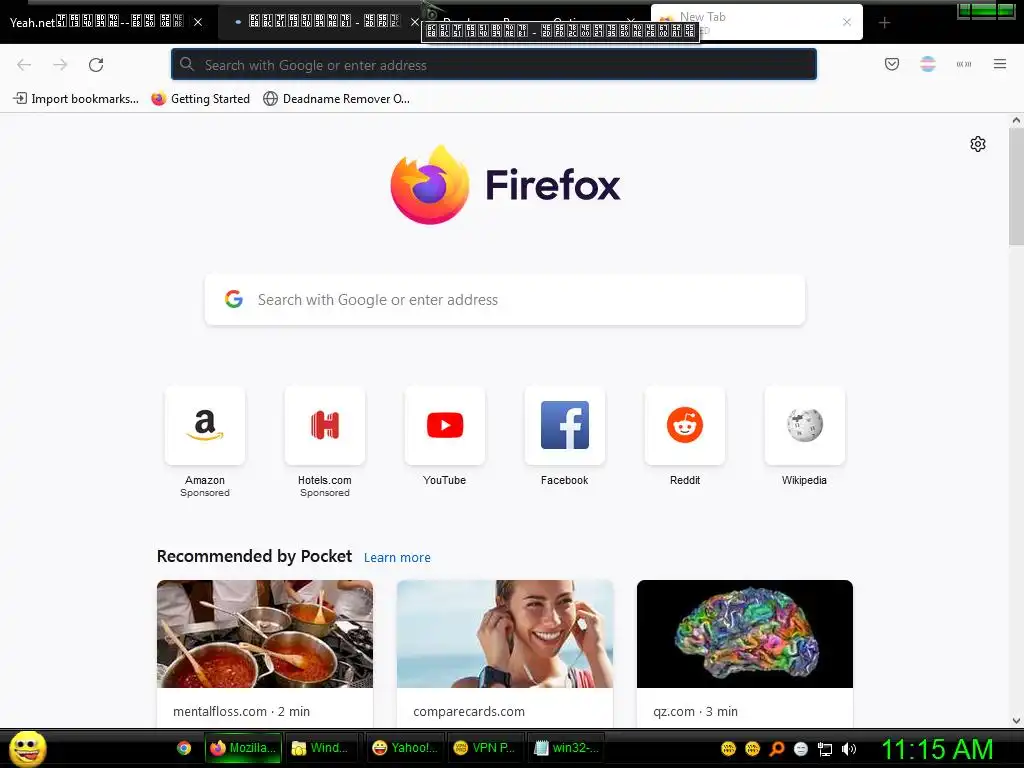Click the page vertical scrollbar thumb
This screenshot has width=1024, height=768.
1016,186
